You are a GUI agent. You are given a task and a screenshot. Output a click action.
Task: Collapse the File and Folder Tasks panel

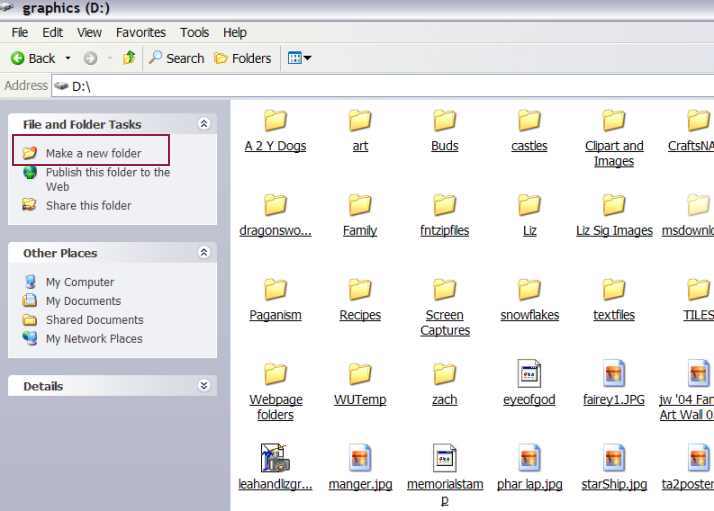204,124
